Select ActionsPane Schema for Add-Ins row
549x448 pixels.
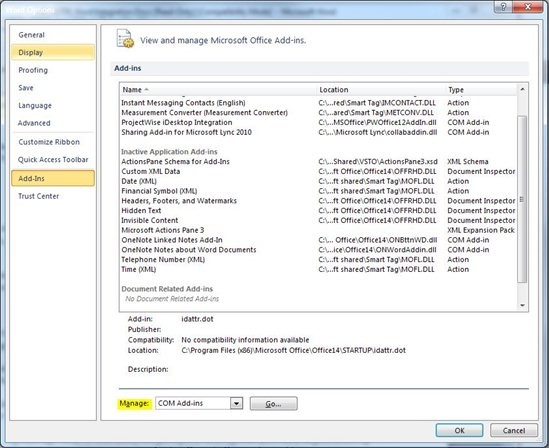coord(318,162)
